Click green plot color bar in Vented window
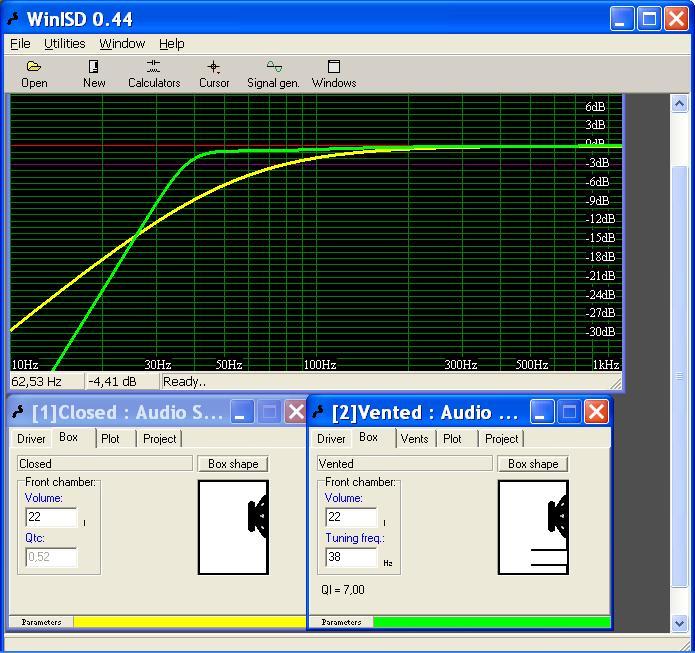695x653 pixels. click(x=492, y=622)
